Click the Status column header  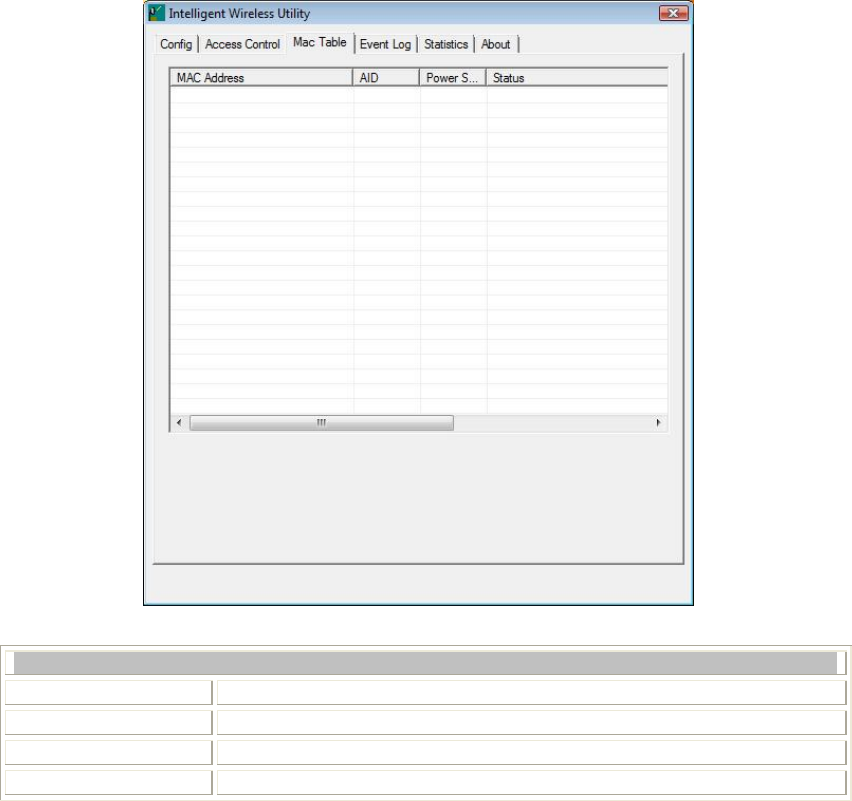(x=577, y=78)
